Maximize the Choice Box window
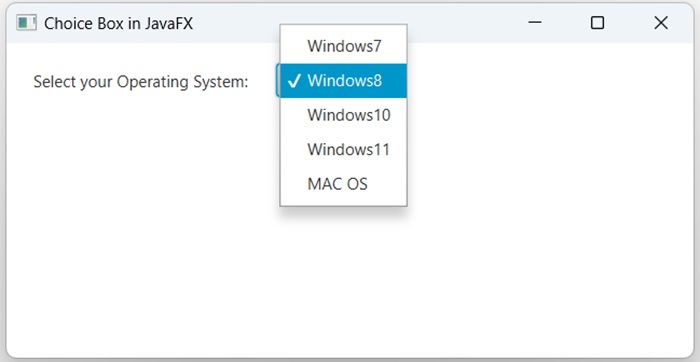This screenshot has width=700, height=362. pos(597,23)
